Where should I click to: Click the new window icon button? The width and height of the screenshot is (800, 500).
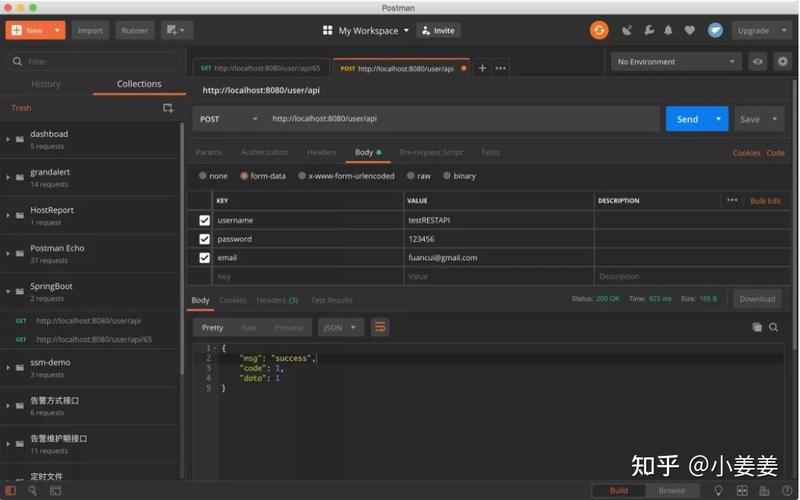(x=177, y=30)
